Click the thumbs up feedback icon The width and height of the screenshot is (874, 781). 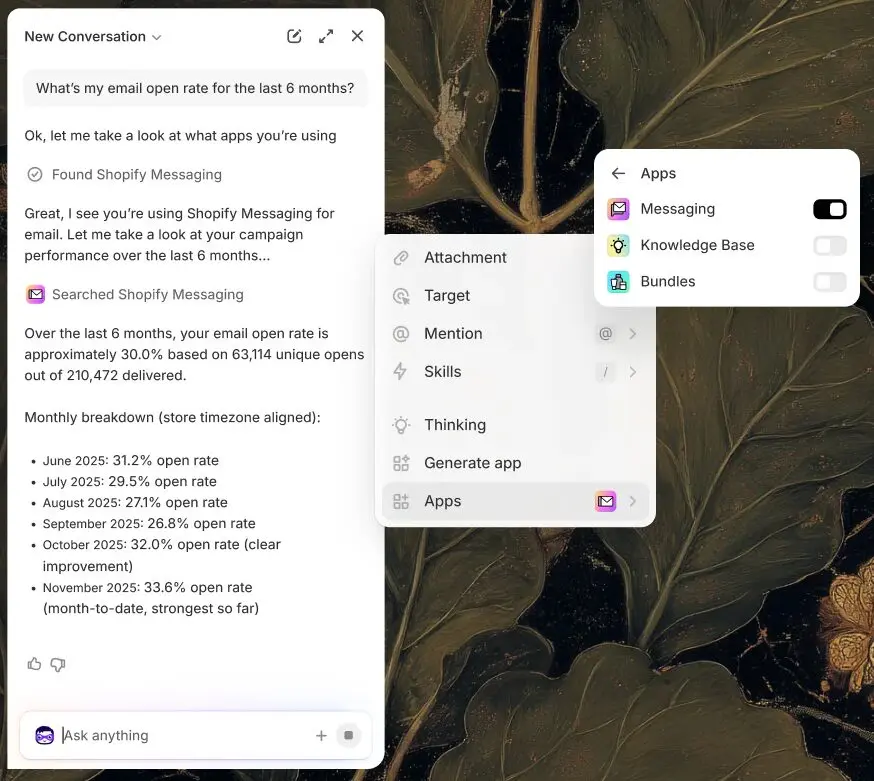click(x=34, y=664)
